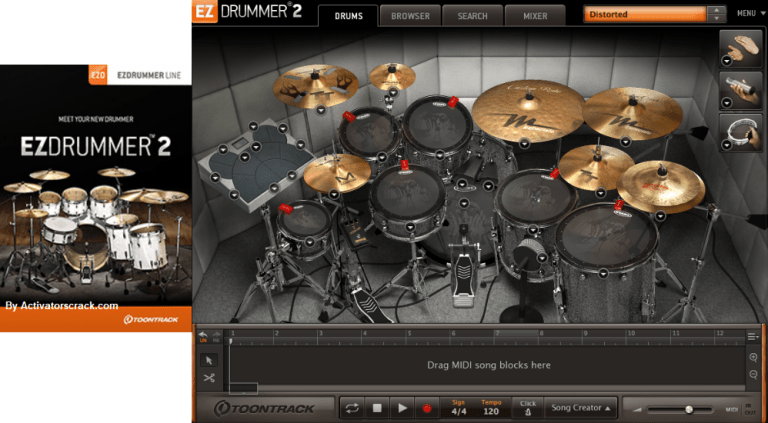The width and height of the screenshot is (768, 423).
Task: Open the hand clap options arrow
Action: tap(727, 61)
